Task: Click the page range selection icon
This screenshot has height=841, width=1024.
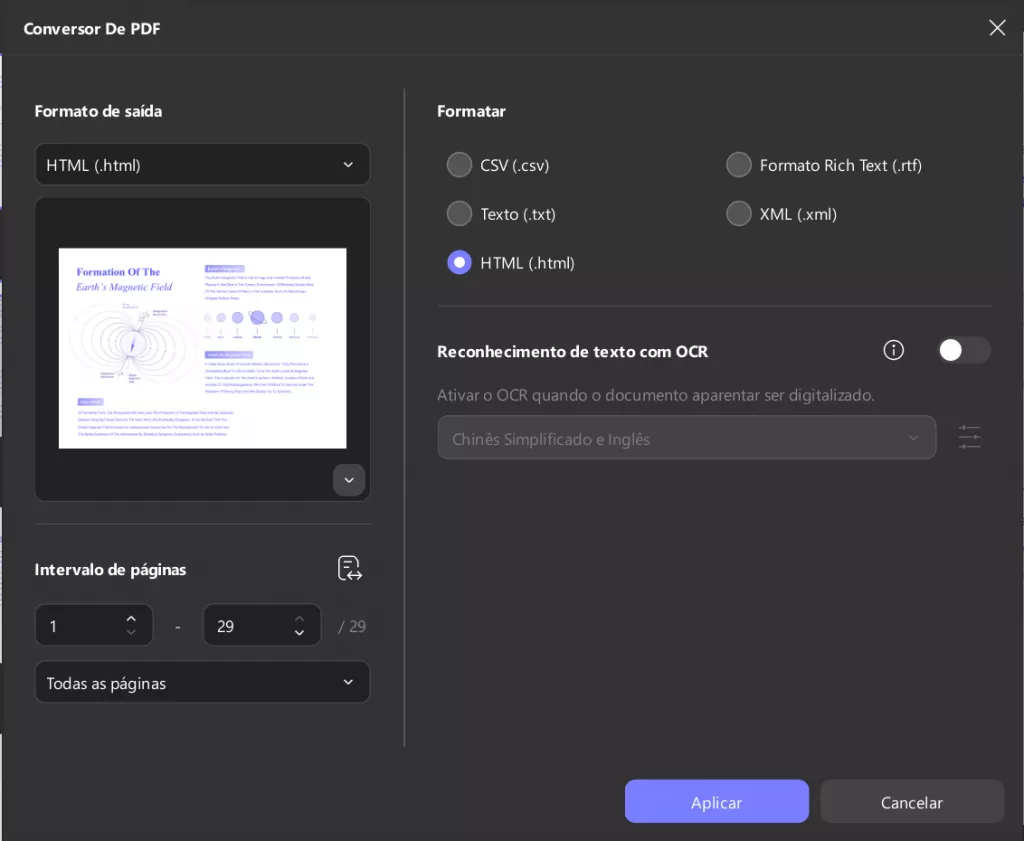Action: 349,568
